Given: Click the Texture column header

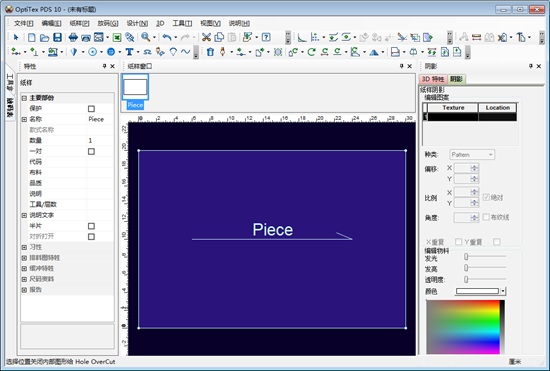Looking at the screenshot, I should (x=453, y=108).
